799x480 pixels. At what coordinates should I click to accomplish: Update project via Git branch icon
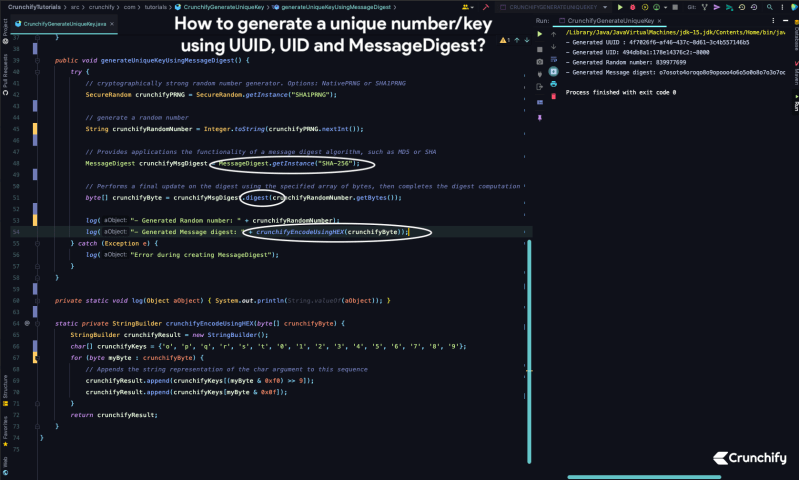pyautogui.click(x=705, y=7)
